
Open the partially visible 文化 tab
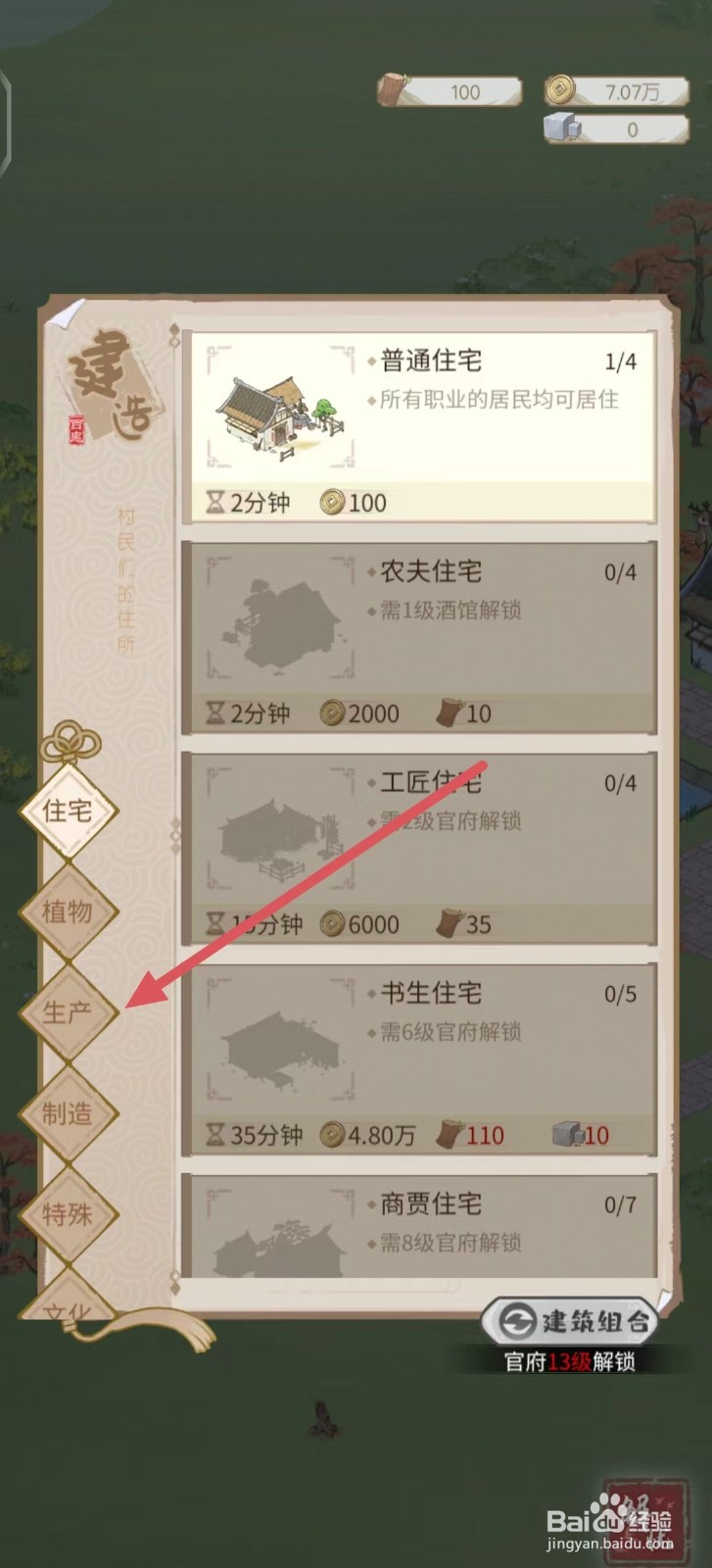(68, 1298)
